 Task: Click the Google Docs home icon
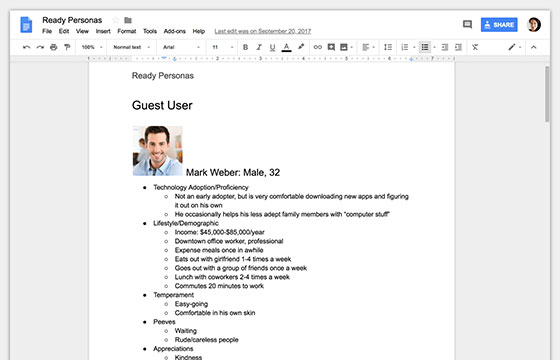26,25
